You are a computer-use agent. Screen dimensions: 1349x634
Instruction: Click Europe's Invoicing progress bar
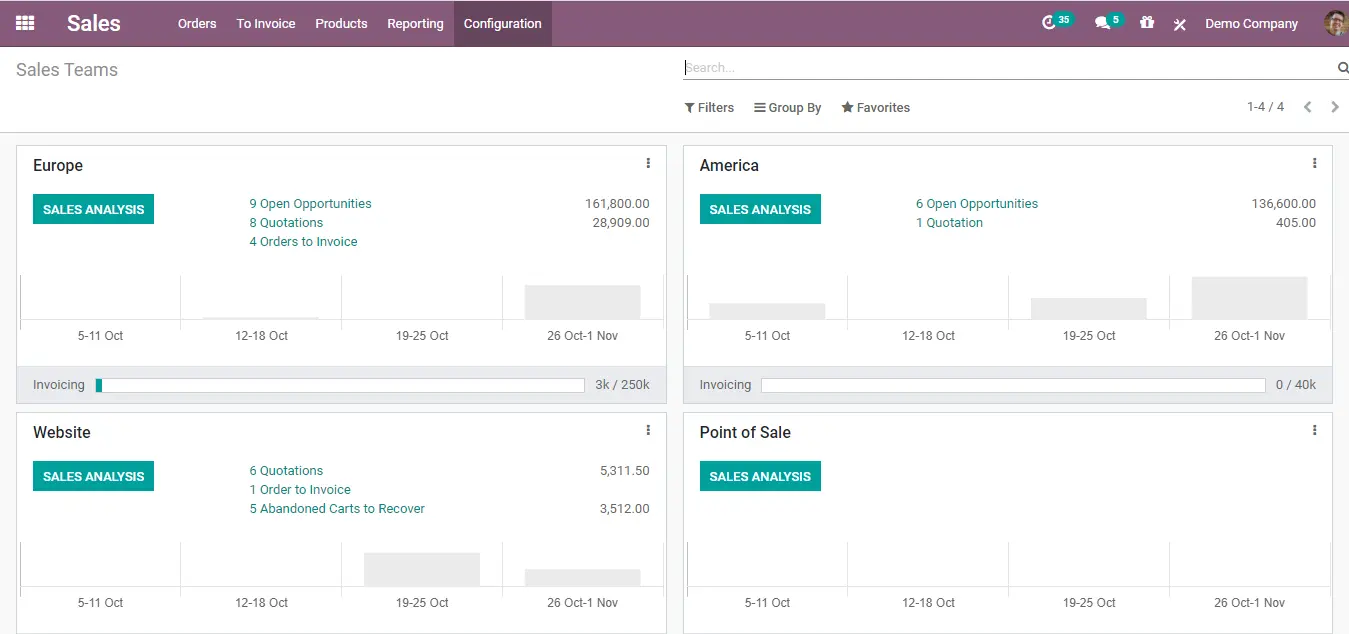tap(340, 384)
